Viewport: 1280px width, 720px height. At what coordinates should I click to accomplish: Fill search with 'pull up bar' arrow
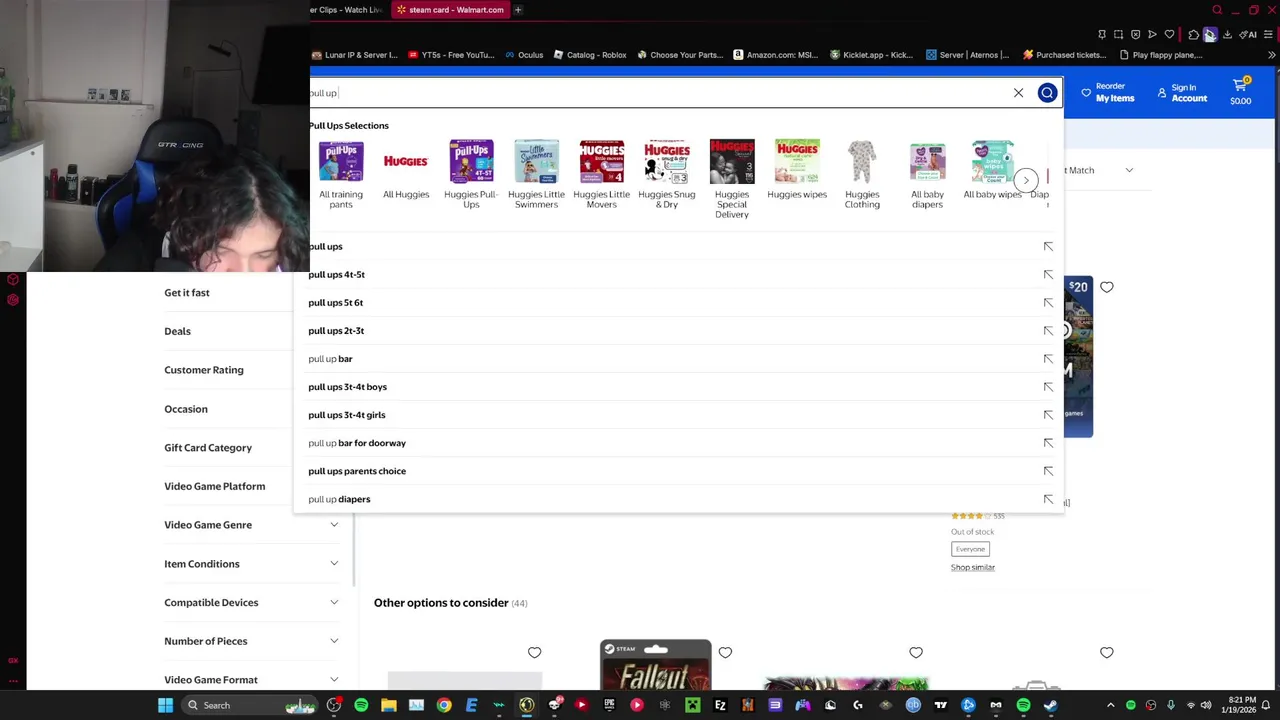point(1048,358)
